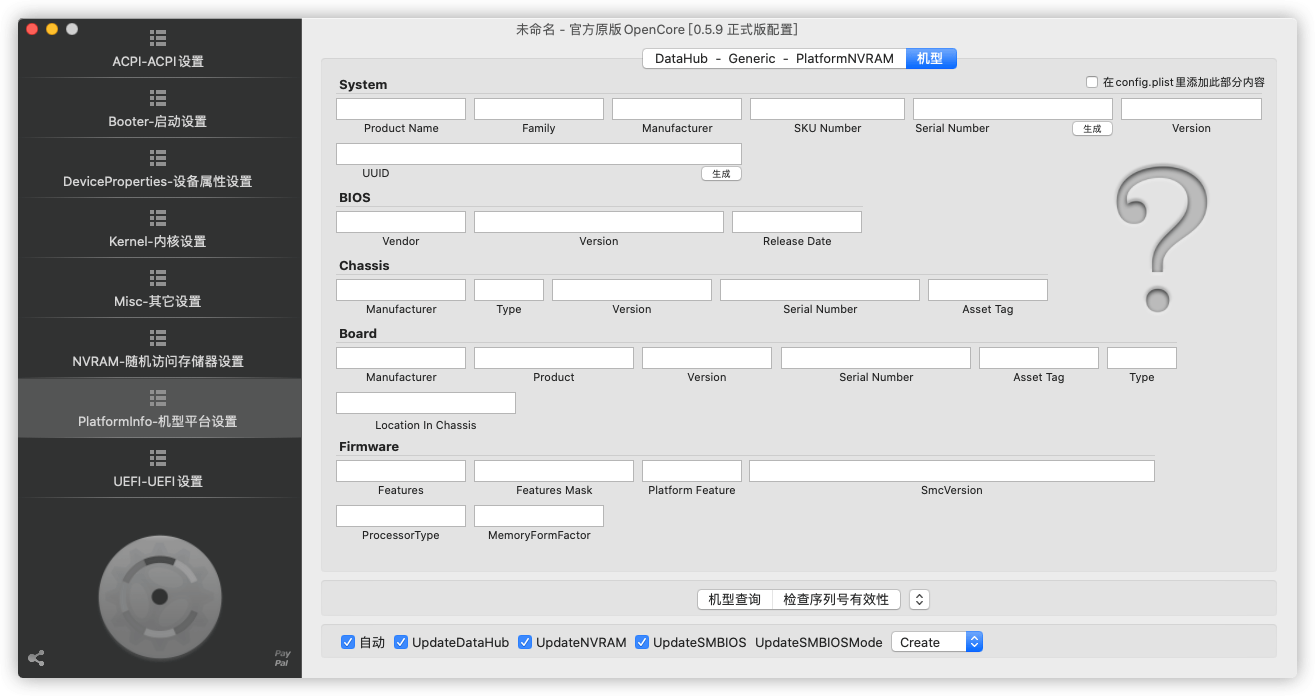Screen dimensions: 1315x696
Task: Click System Manufacturer field
Action: 677,109
